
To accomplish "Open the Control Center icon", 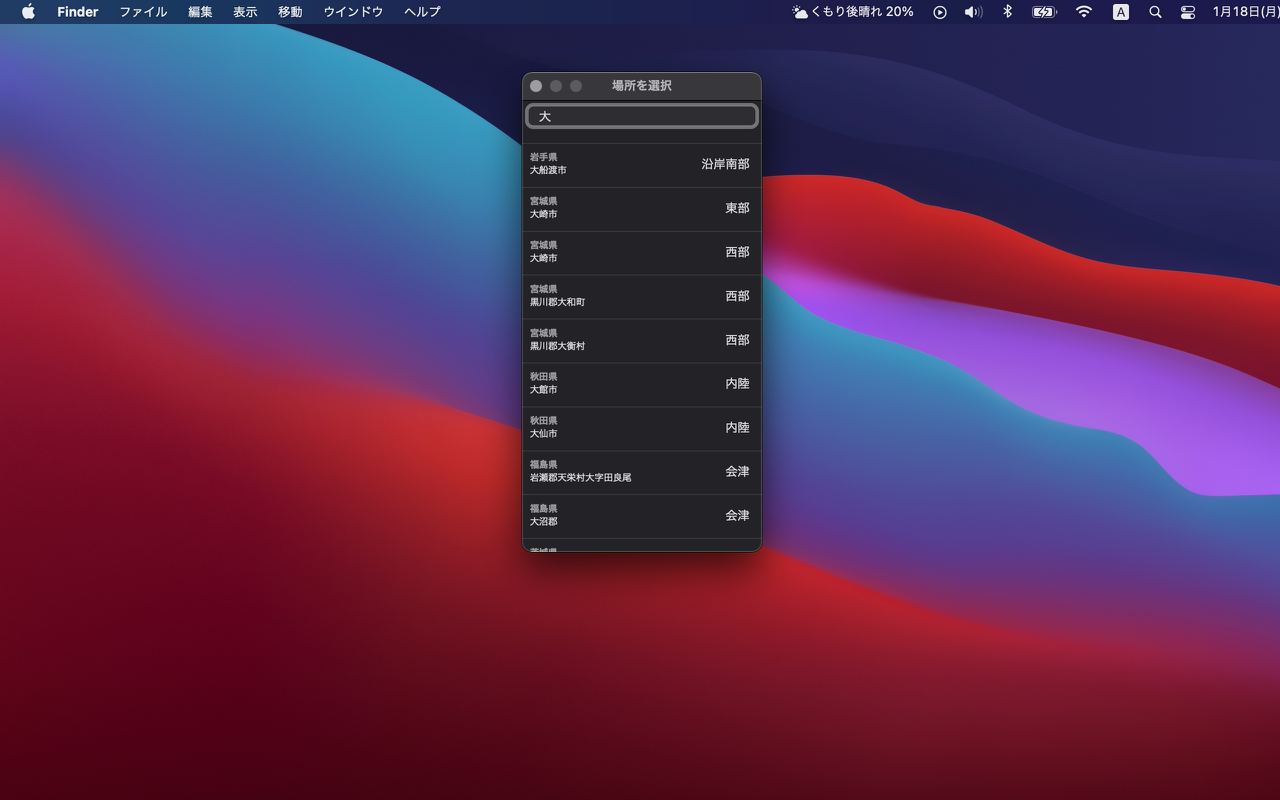I will [1188, 12].
